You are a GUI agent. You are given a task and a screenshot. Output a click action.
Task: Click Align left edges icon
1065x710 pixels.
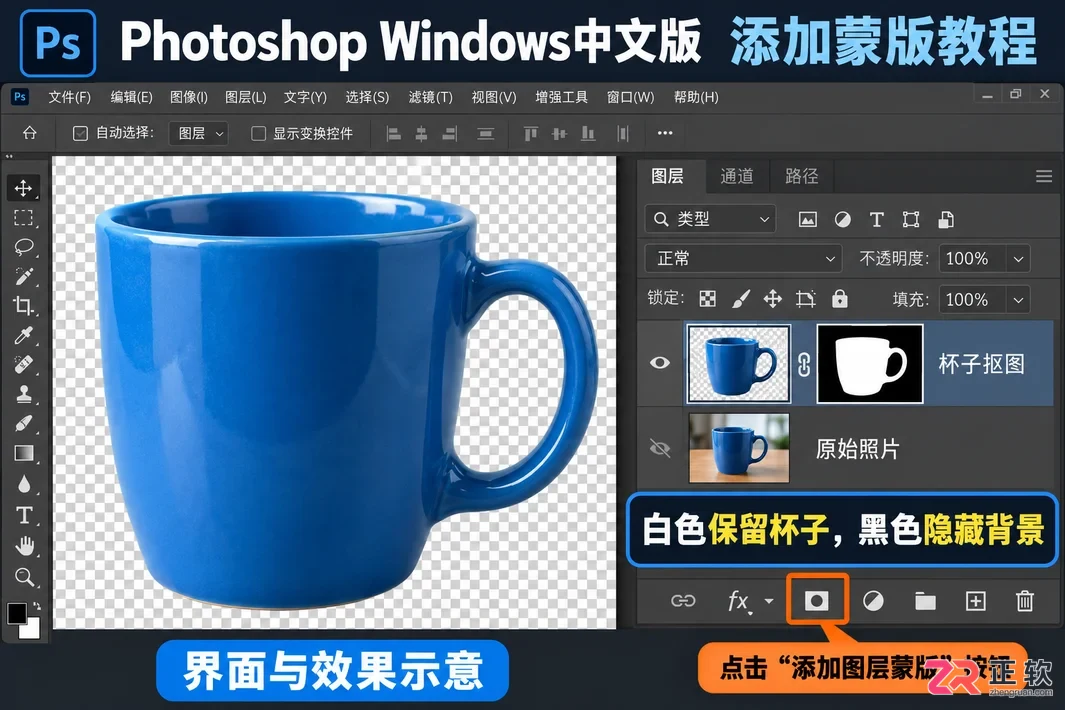pos(393,134)
